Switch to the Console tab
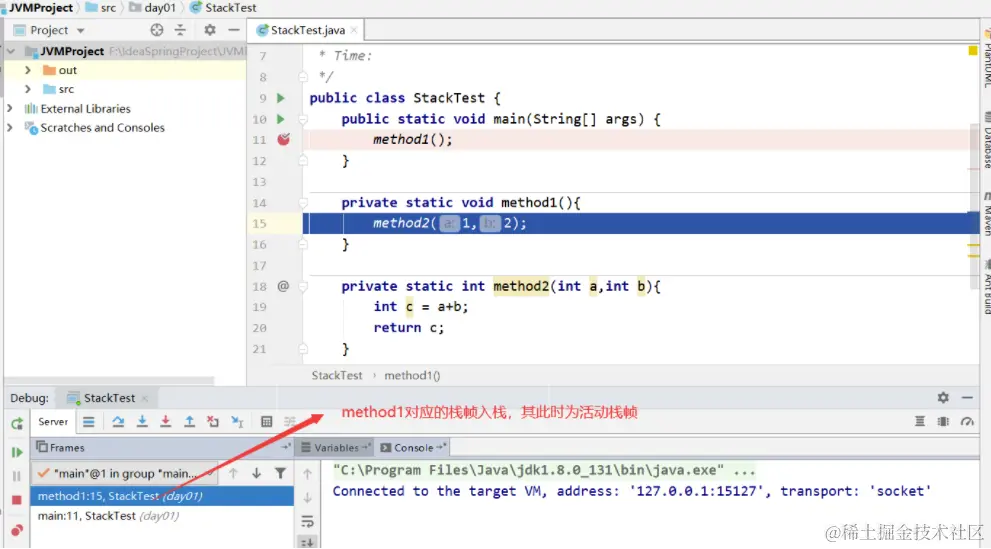The height and width of the screenshot is (549, 991). [413, 447]
